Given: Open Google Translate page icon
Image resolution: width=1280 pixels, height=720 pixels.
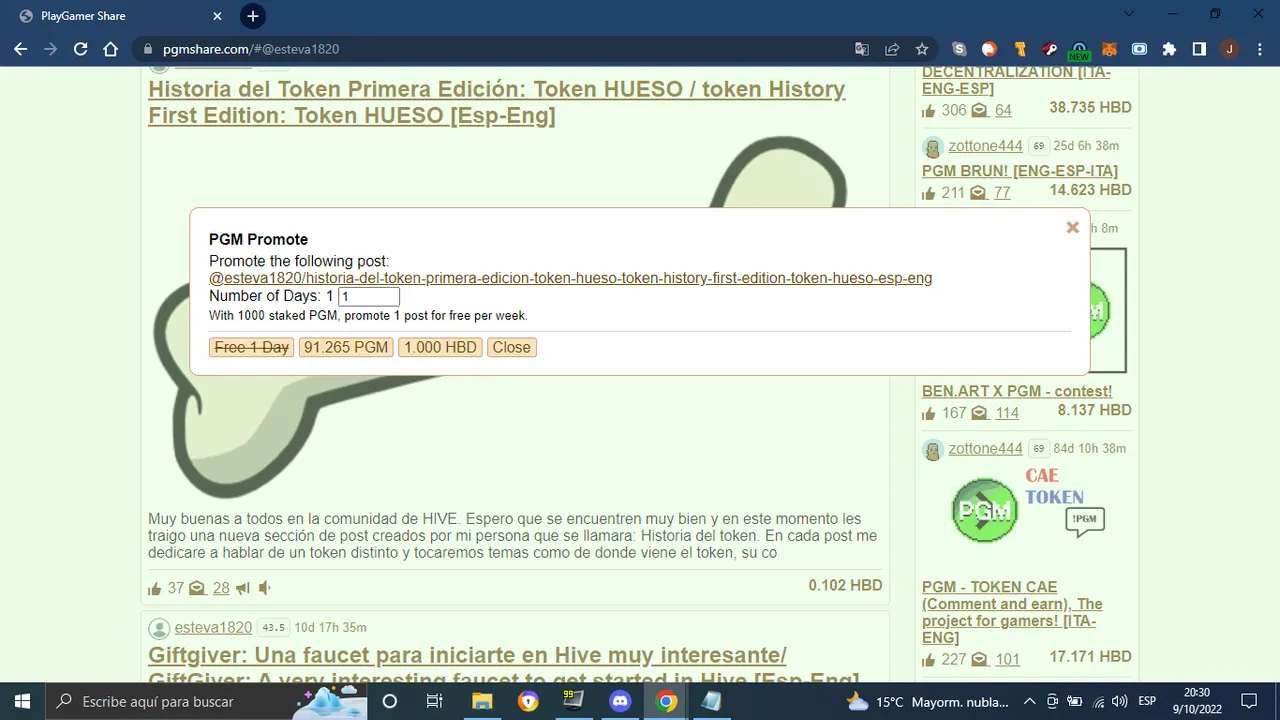Looking at the screenshot, I should (862, 49).
